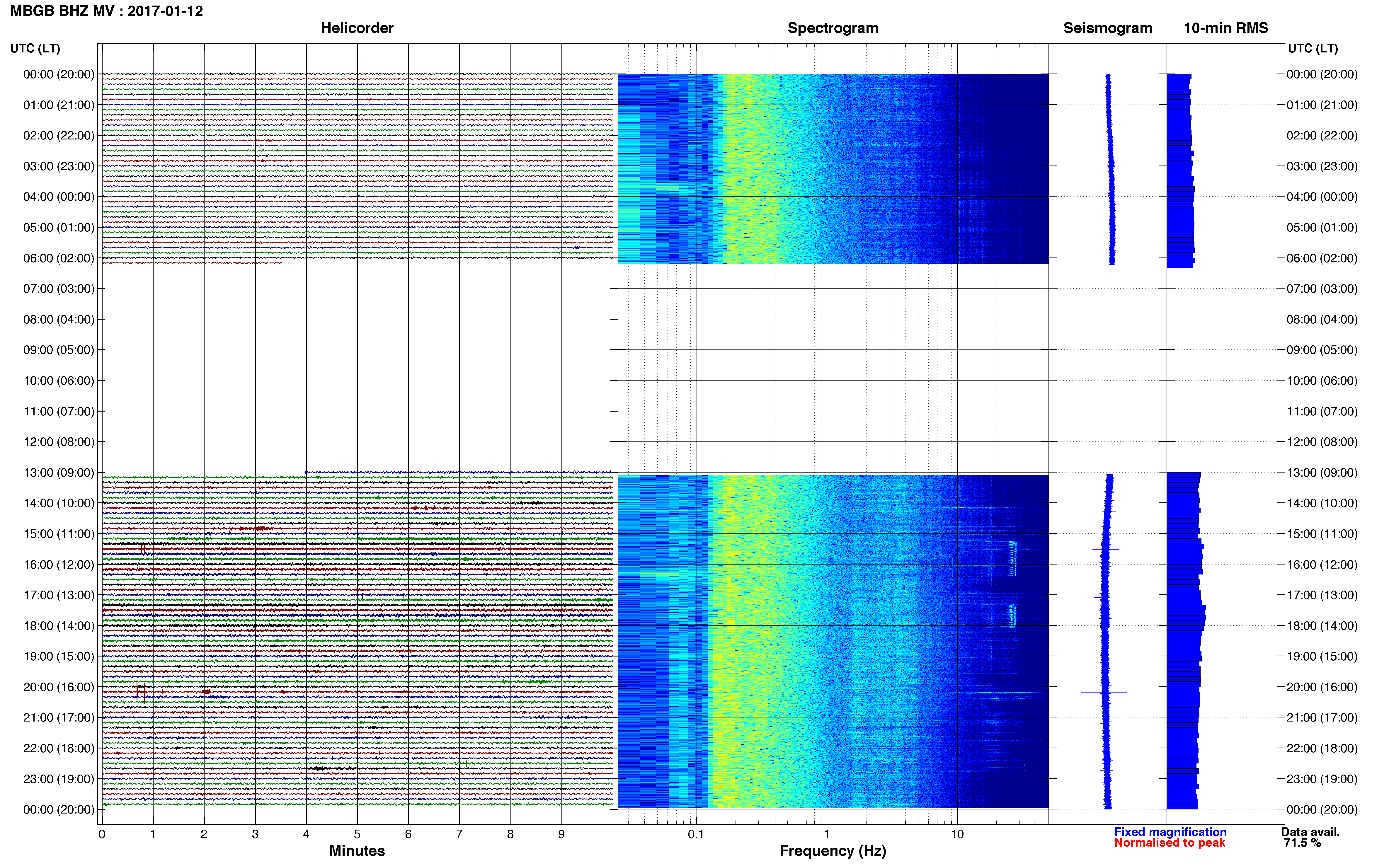
Task: Click left time label '16:00 (12:00)'
Action: tap(59, 564)
